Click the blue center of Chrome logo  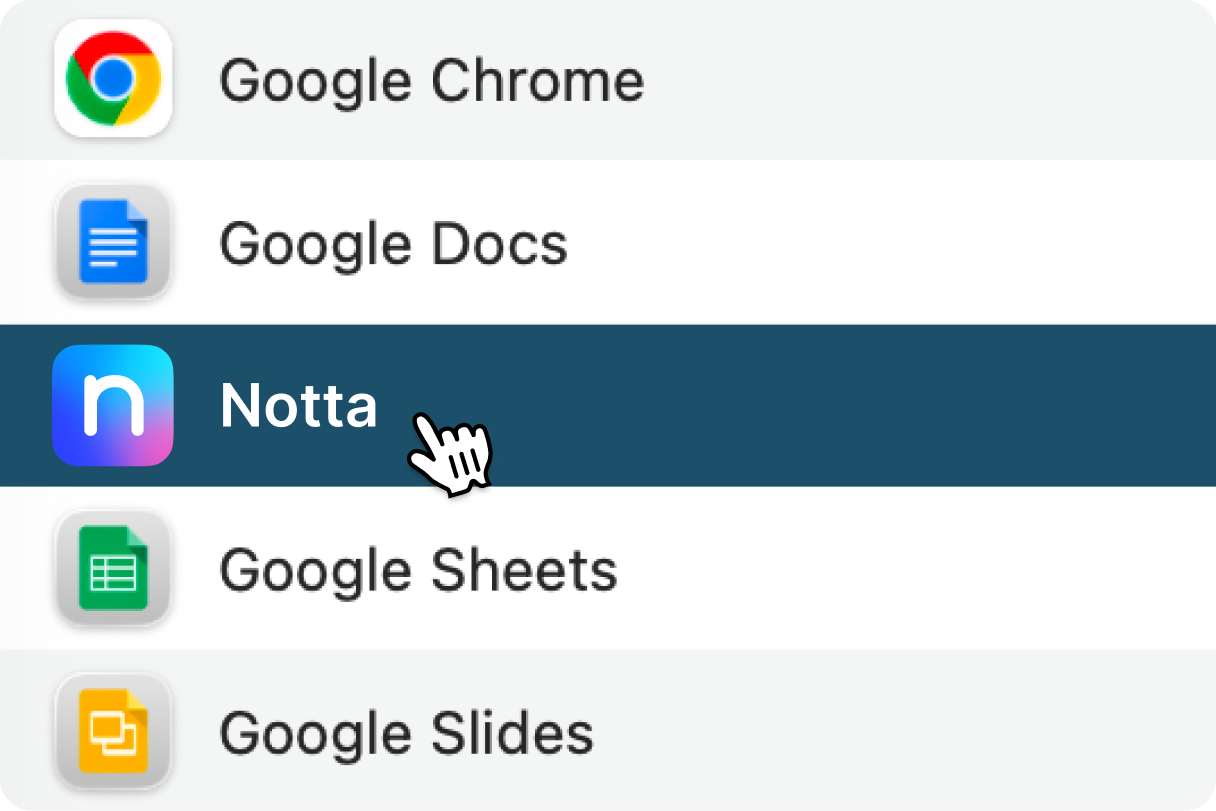(x=113, y=77)
